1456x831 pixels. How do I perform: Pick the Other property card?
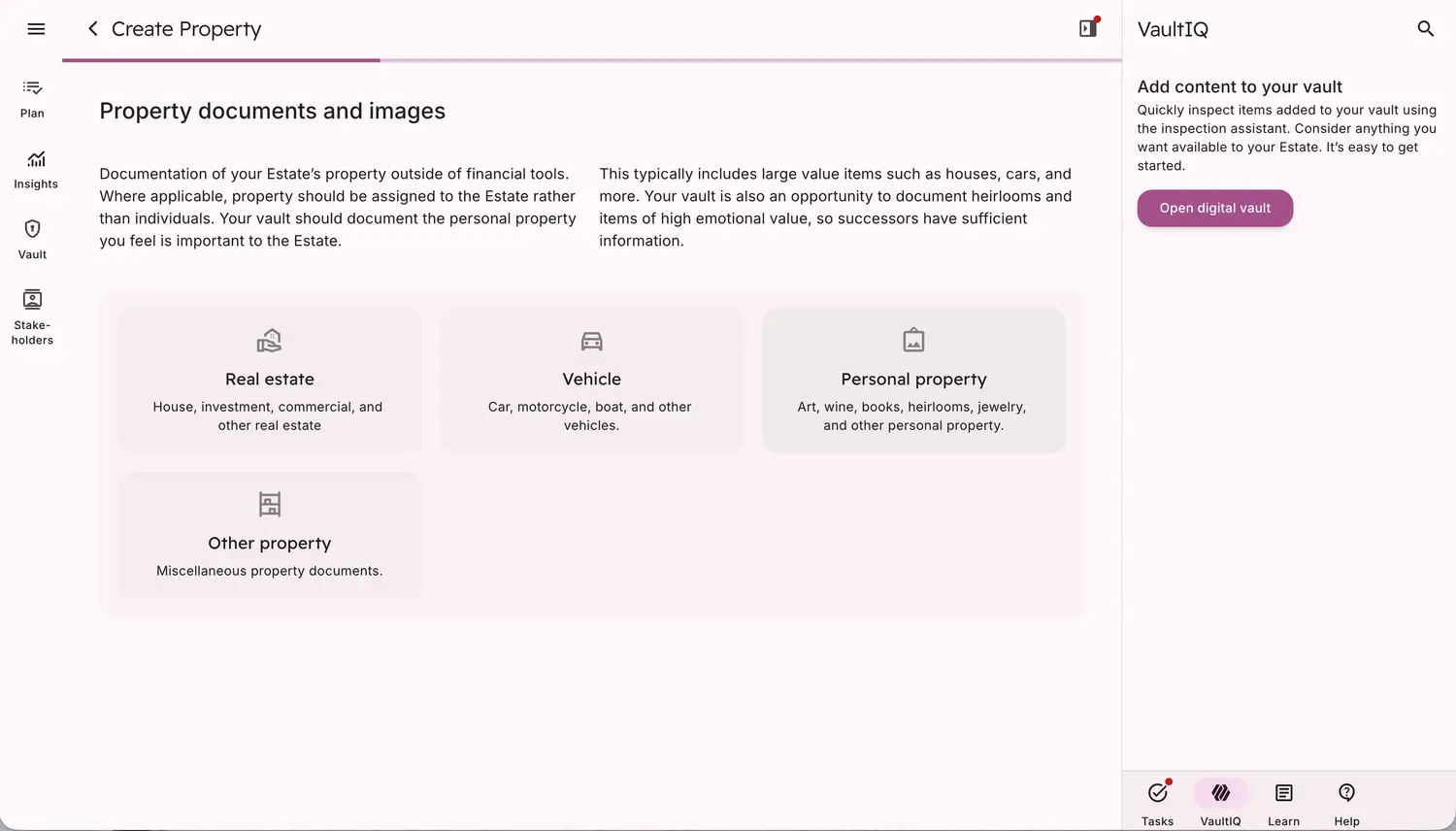(x=270, y=535)
